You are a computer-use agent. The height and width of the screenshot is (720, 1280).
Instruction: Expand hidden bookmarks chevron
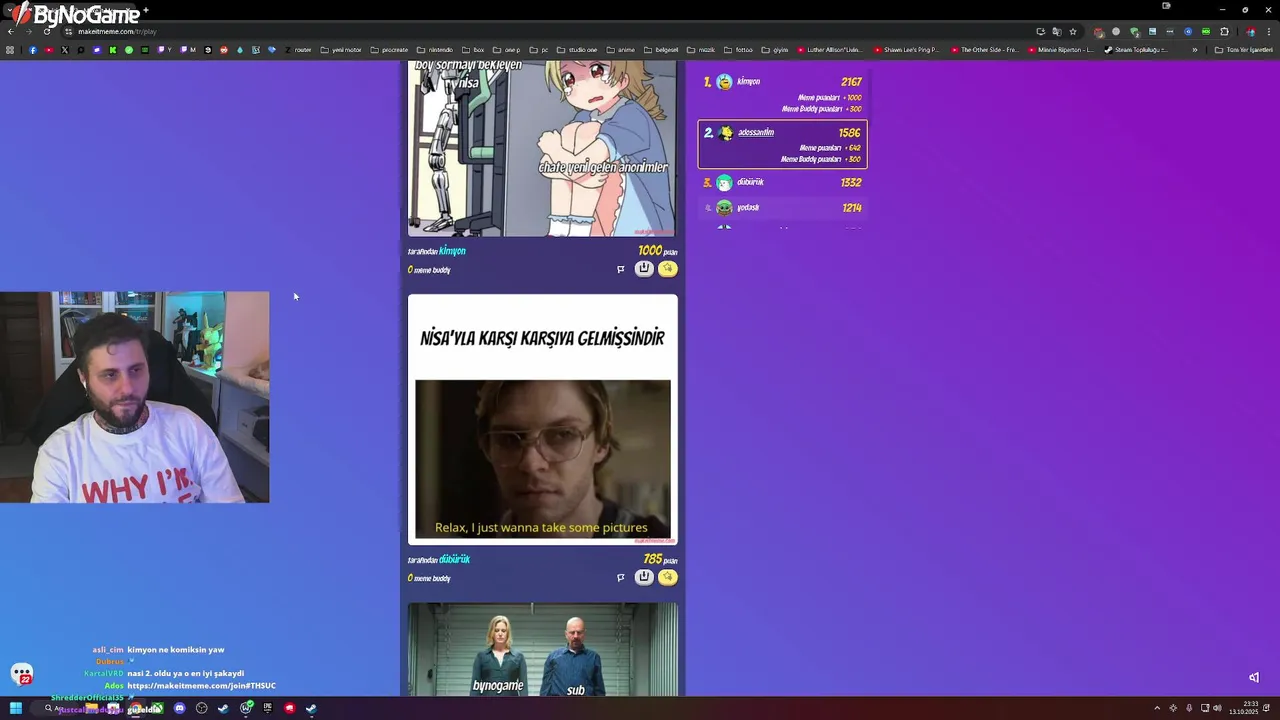[1194, 50]
